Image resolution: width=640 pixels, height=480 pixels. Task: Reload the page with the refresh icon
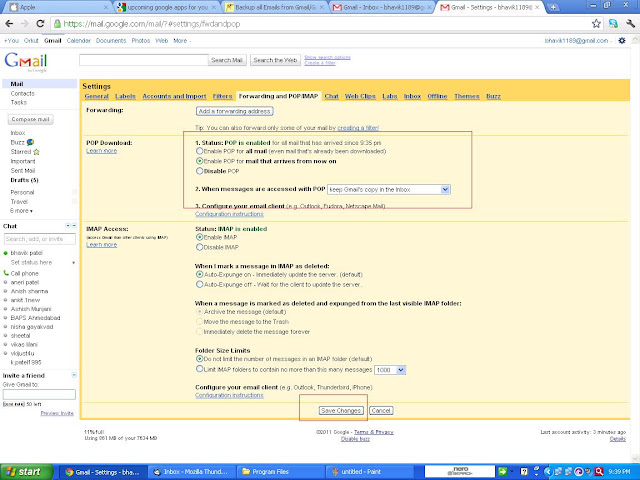pyautogui.click(x=40, y=24)
